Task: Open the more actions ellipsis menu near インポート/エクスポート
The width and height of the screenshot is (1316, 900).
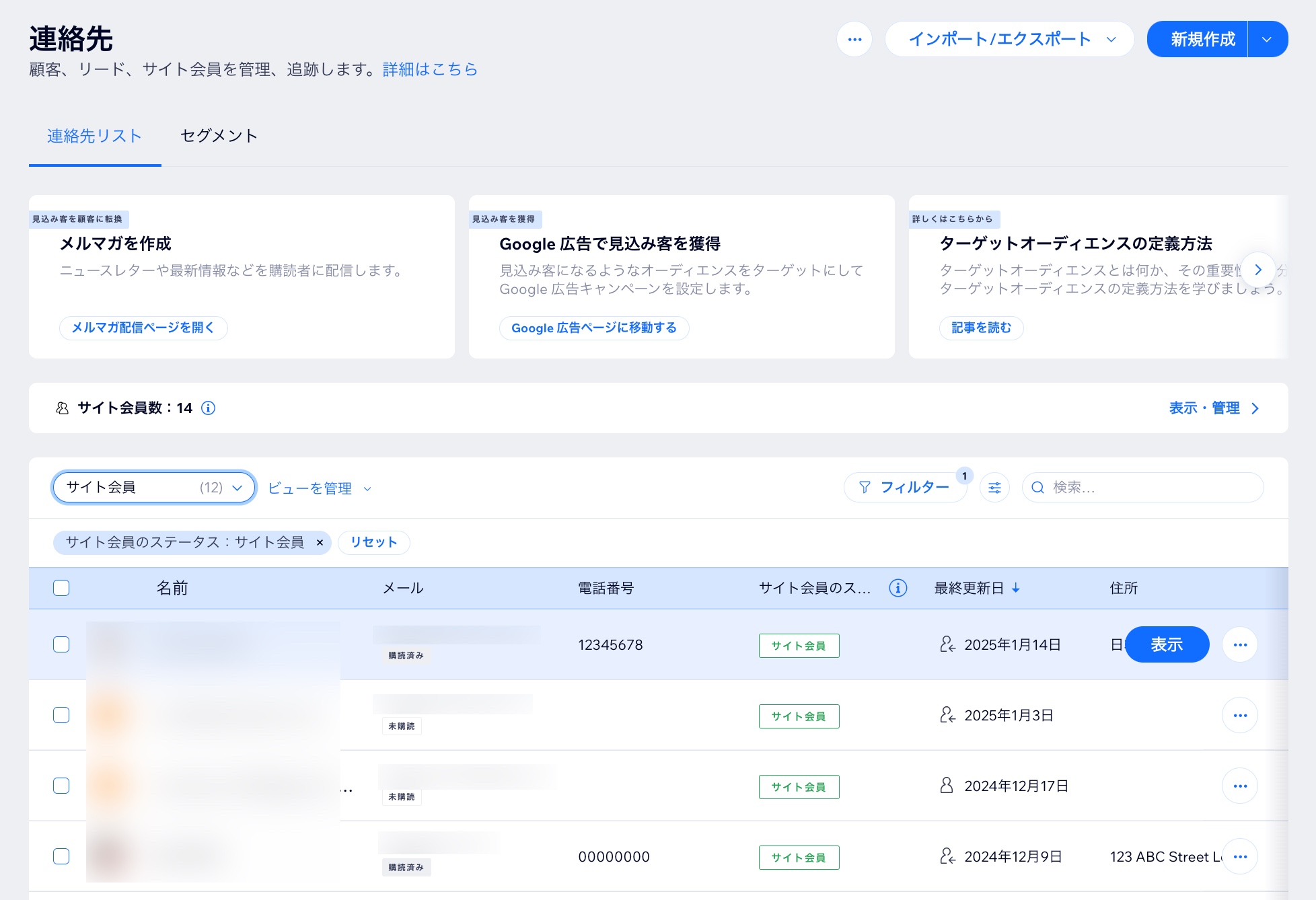Action: [855, 39]
